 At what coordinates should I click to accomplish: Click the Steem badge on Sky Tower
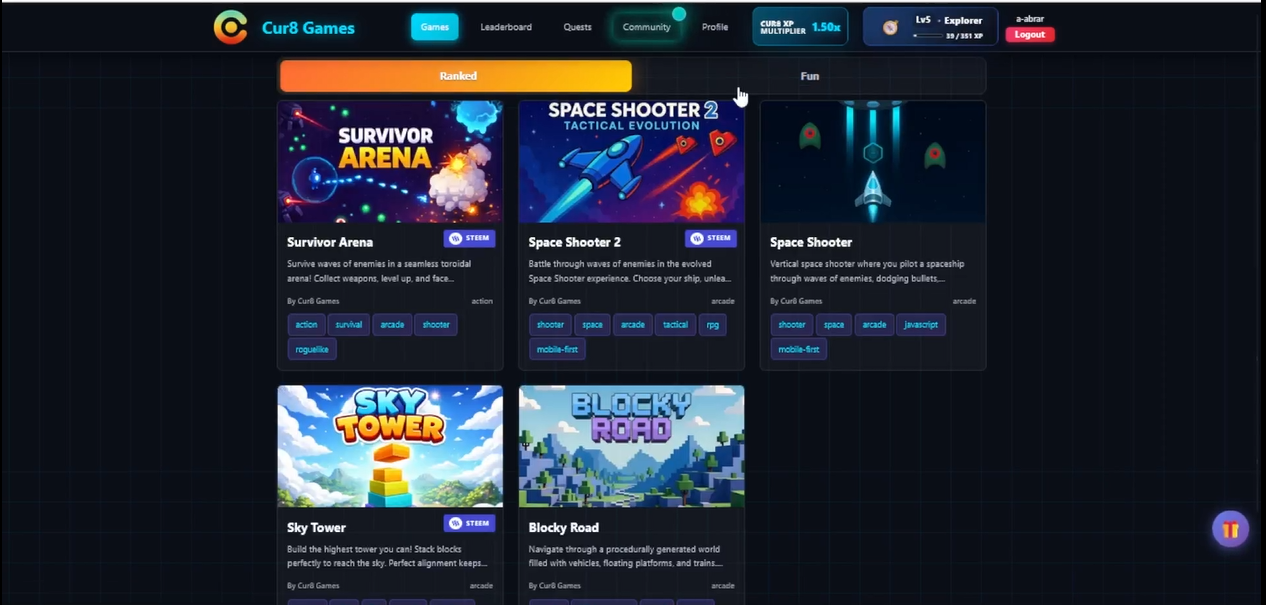(x=469, y=523)
